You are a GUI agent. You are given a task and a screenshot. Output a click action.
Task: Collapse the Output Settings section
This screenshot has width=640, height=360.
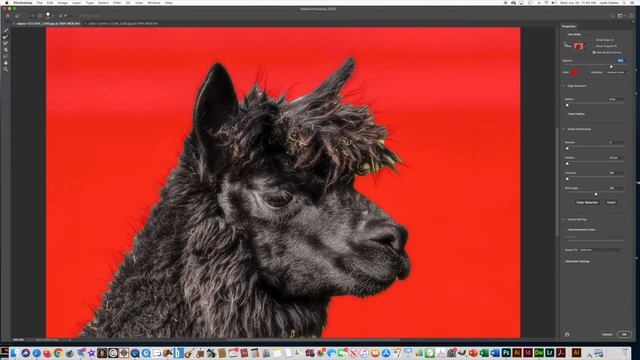pyautogui.click(x=564, y=220)
